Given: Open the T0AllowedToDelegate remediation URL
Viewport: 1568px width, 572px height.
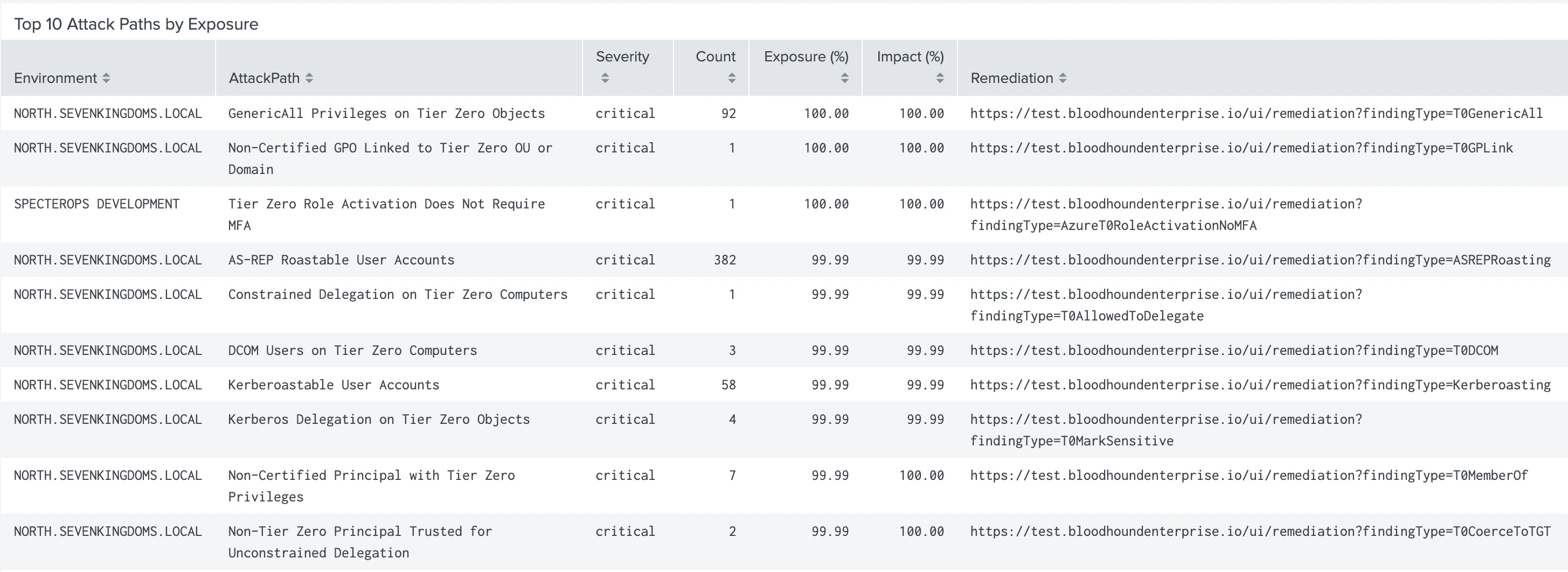Looking at the screenshot, I should pos(1166,305).
